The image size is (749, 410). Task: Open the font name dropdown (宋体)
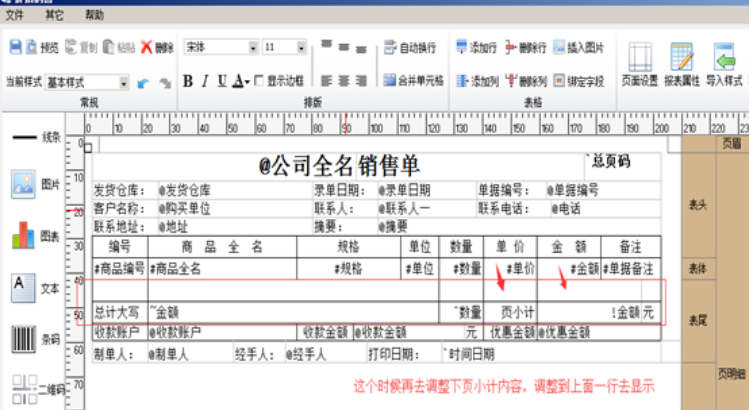click(x=253, y=47)
